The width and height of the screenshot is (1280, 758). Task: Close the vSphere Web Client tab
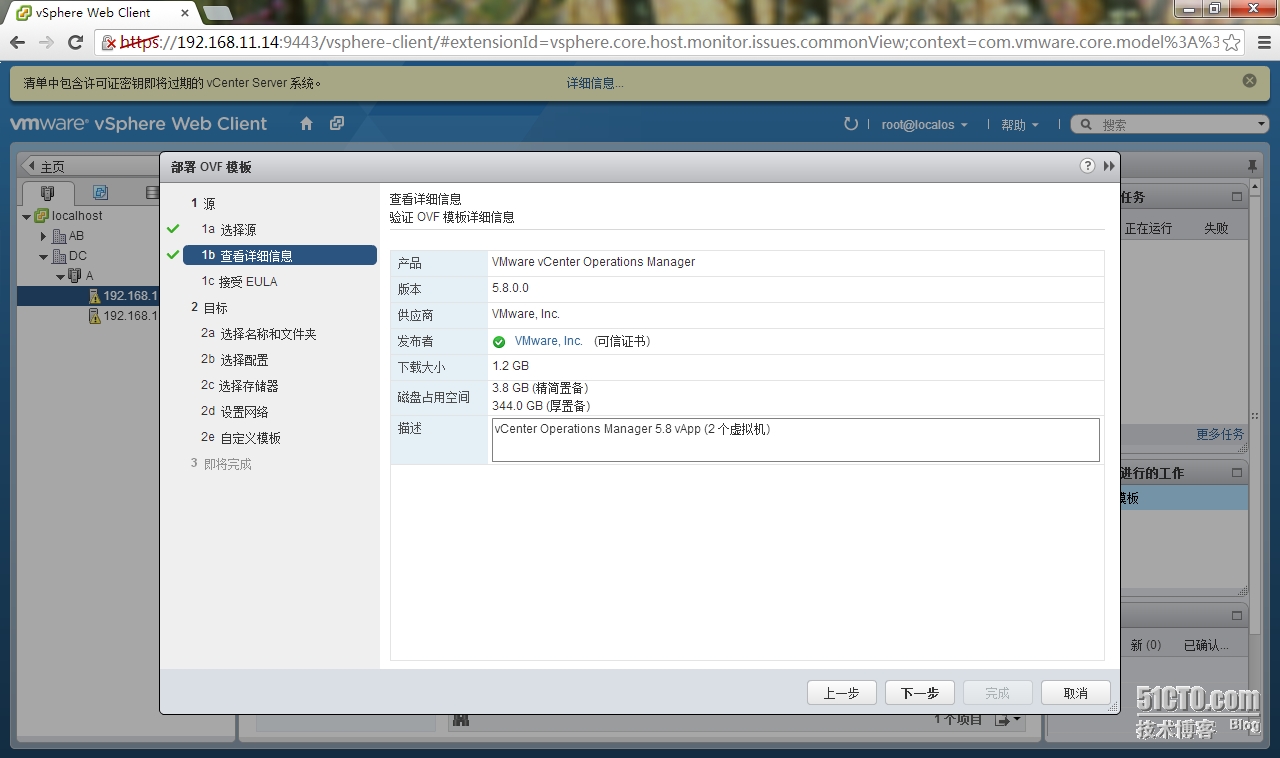pos(185,13)
